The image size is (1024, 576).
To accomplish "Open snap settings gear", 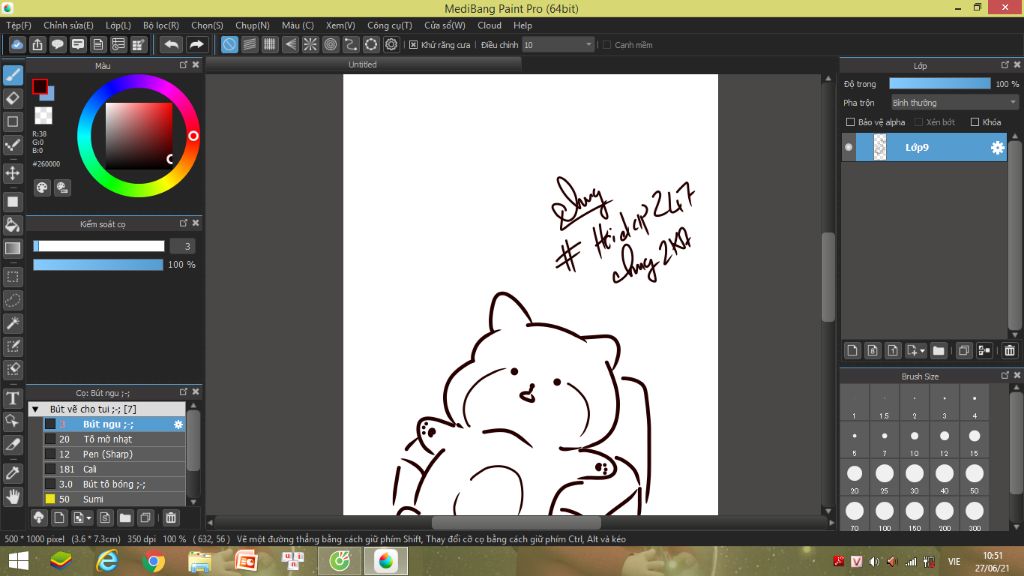I will [x=391, y=44].
